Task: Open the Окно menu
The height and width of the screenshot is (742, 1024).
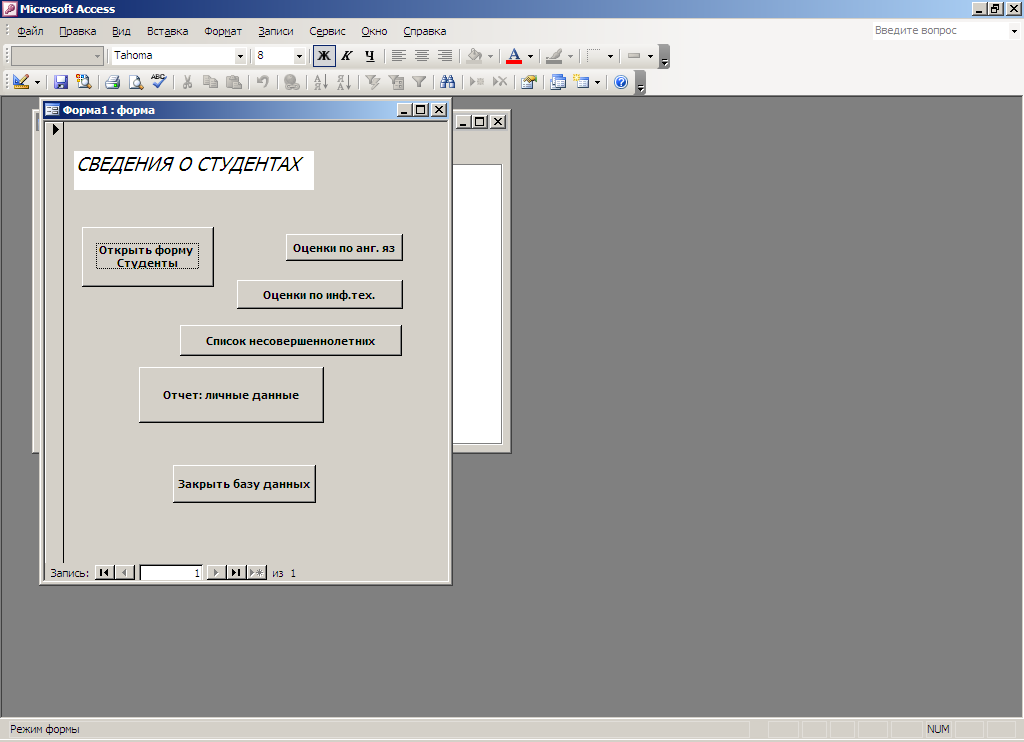Action: (374, 31)
